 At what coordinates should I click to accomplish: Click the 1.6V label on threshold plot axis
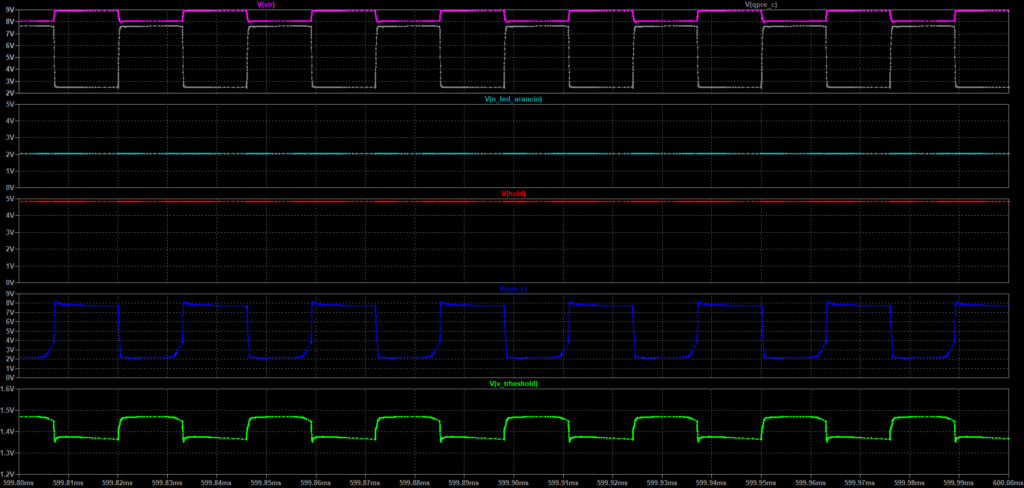[x=8, y=389]
